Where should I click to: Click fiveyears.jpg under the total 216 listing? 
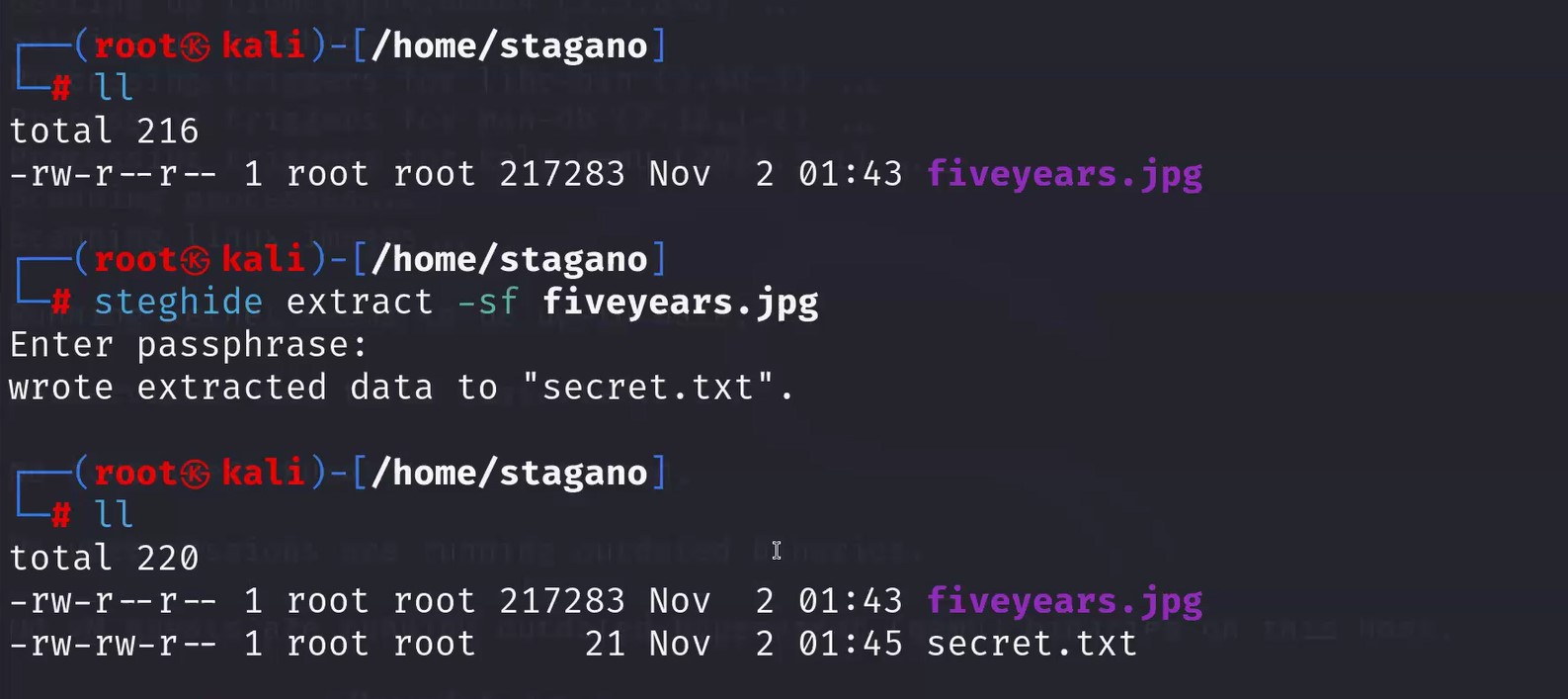(1065, 175)
